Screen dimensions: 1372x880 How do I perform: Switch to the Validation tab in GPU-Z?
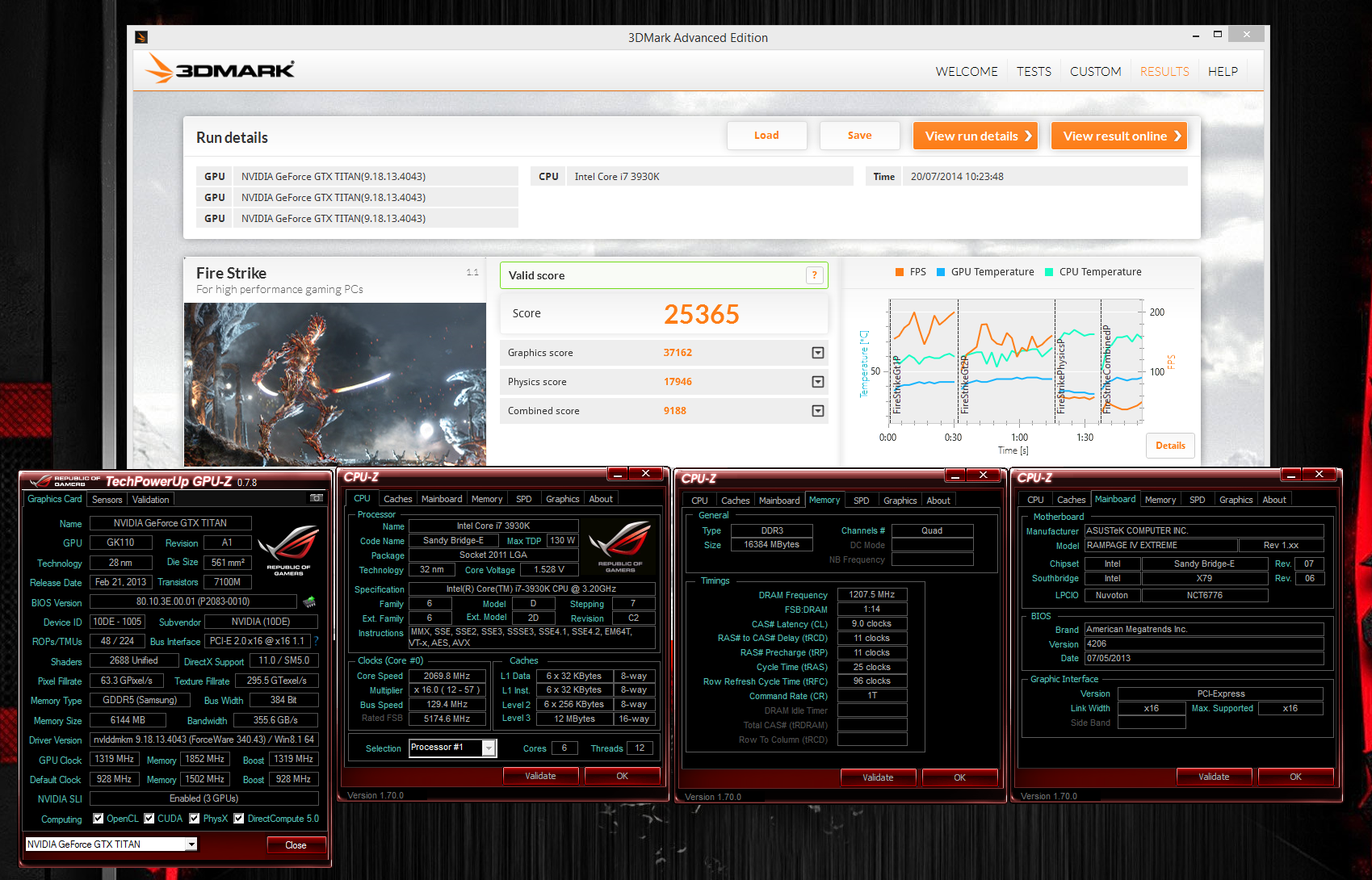151,500
